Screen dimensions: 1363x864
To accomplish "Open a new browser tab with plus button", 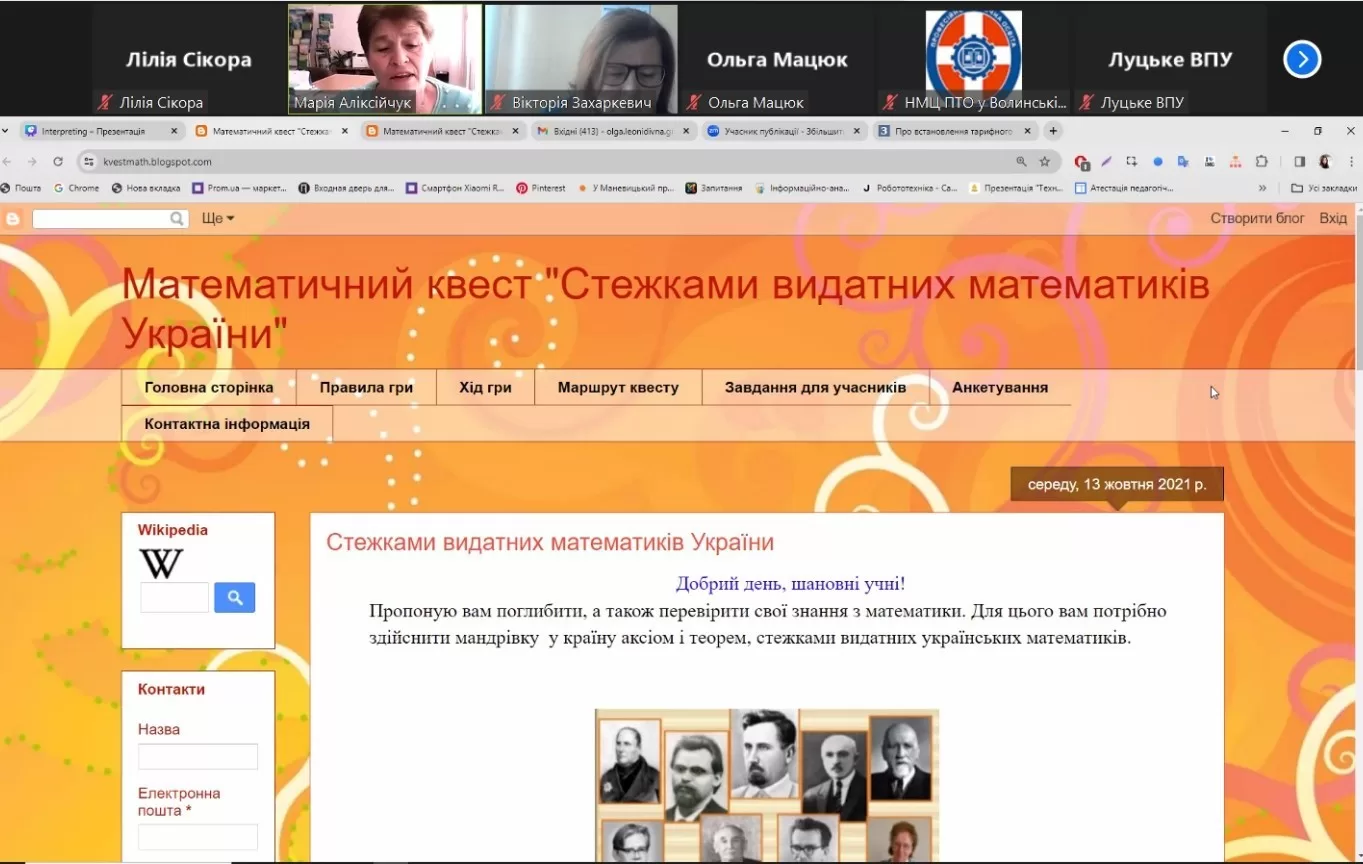I will click(1053, 131).
